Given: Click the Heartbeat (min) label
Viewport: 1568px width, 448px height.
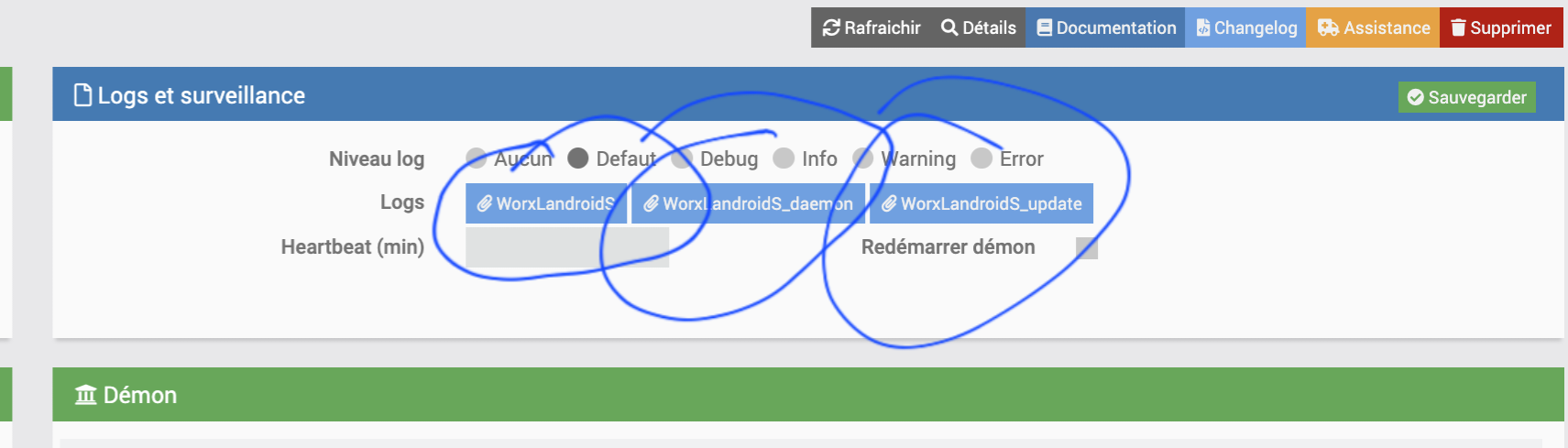Looking at the screenshot, I should point(353,247).
